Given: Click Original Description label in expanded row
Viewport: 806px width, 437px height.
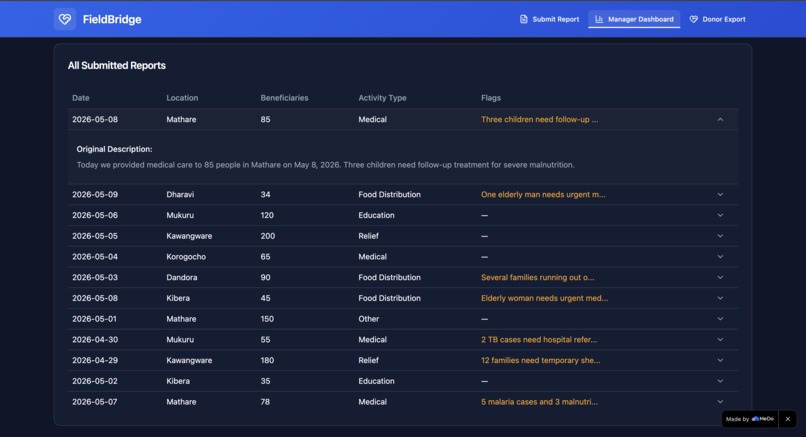Looking at the screenshot, I should point(115,149).
